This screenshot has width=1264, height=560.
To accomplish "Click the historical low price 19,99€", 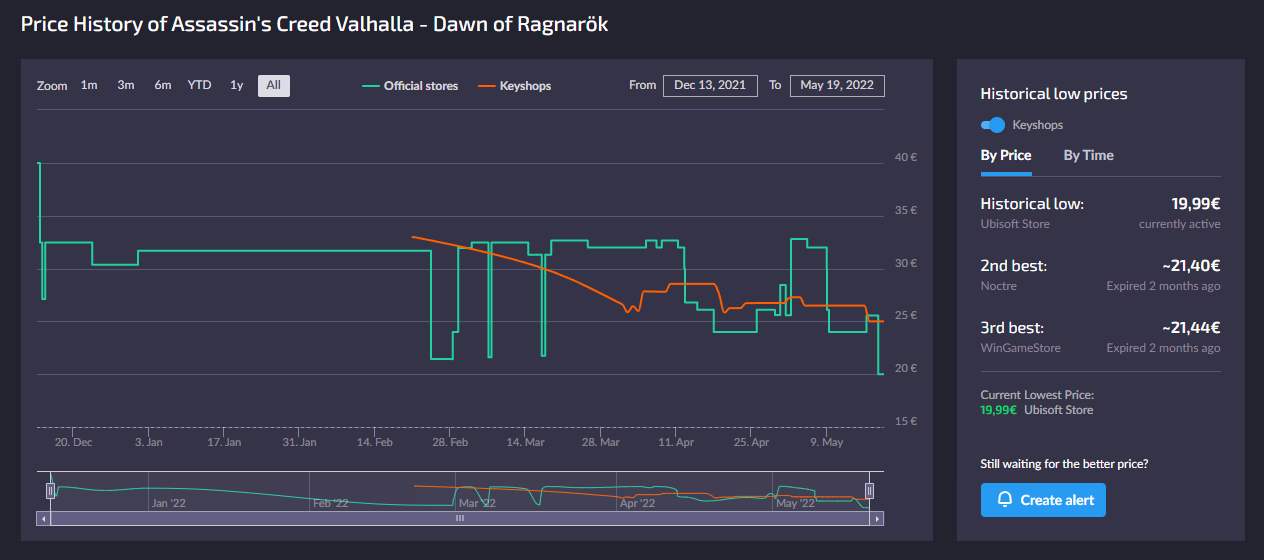I will [x=1196, y=204].
